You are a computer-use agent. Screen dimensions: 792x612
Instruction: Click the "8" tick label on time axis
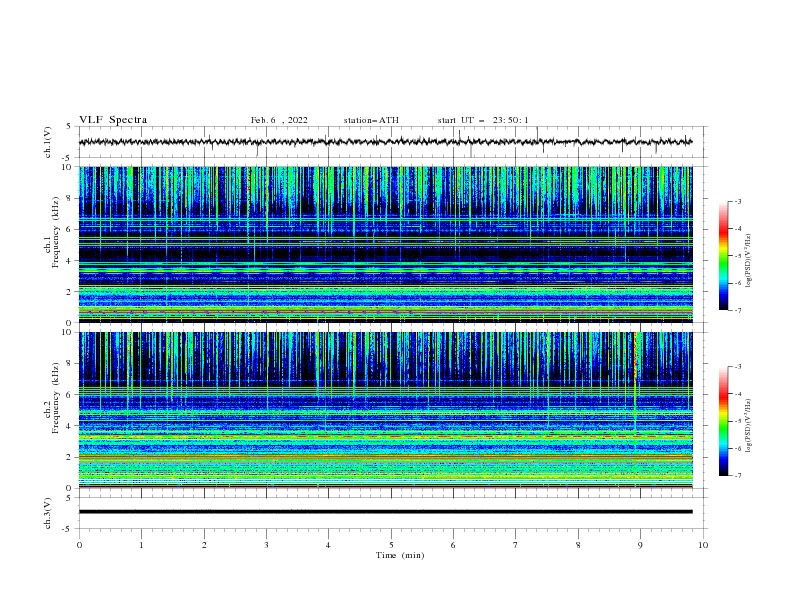click(x=578, y=545)
